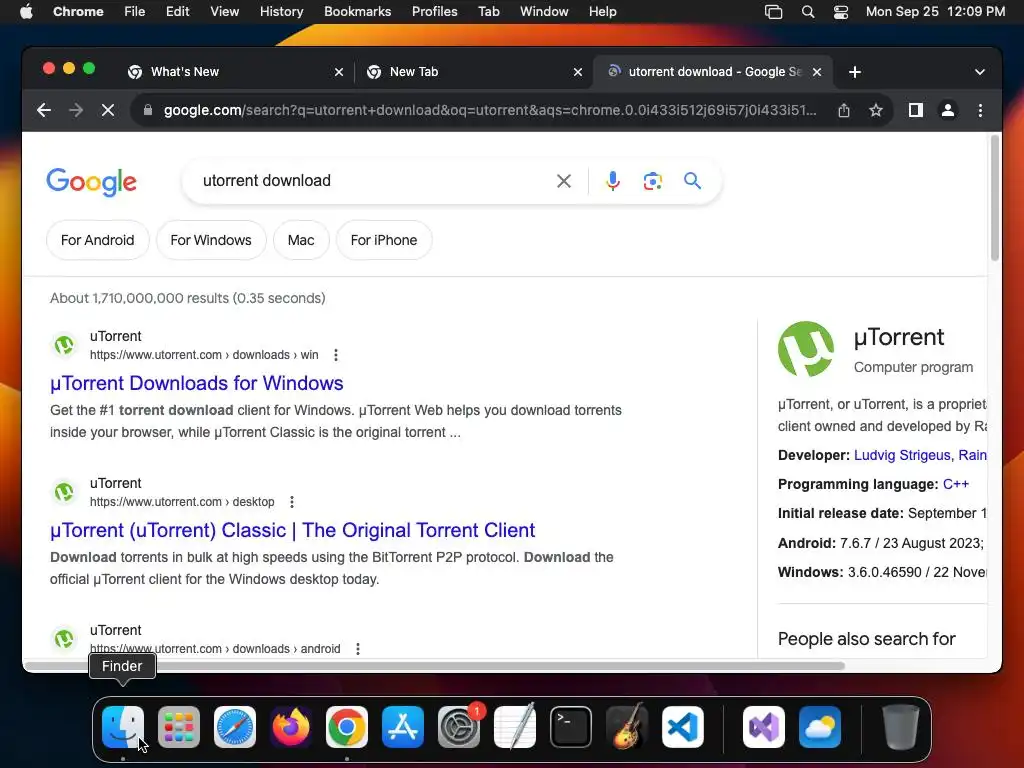The height and width of the screenshot is (768, 1024).
Task: Click the Google logo
Action: tap(91, 182)
